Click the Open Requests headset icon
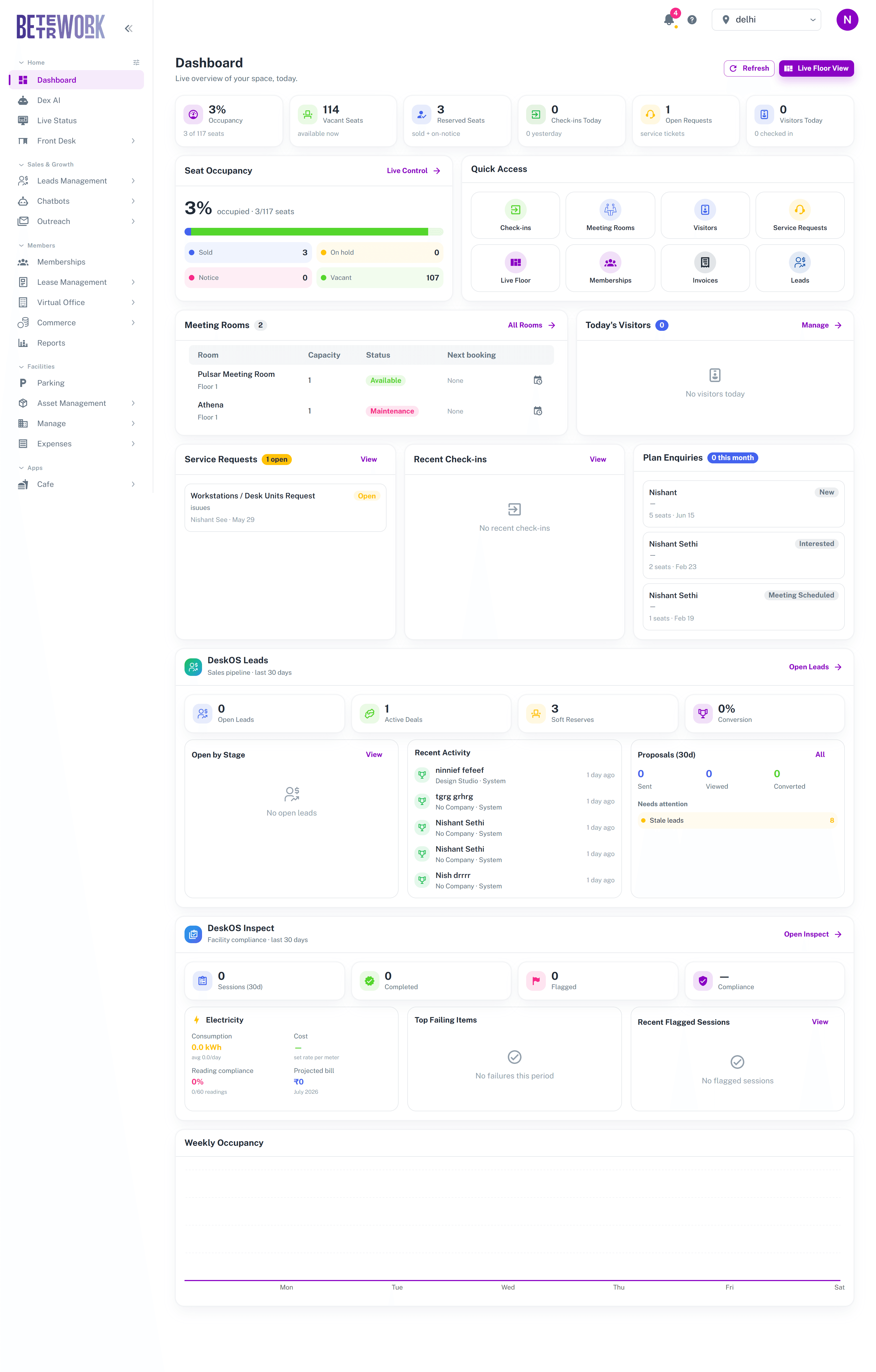876x1372 pixels. click(650, 114)
